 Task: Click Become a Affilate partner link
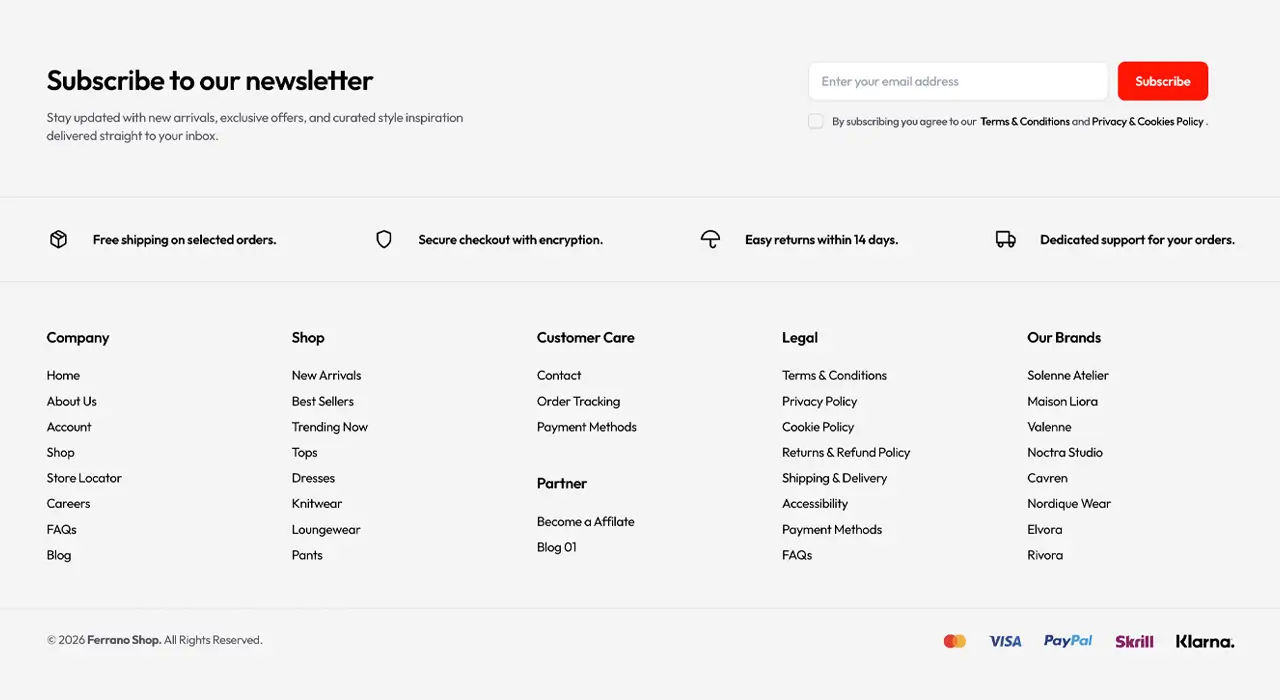[585, 521]
